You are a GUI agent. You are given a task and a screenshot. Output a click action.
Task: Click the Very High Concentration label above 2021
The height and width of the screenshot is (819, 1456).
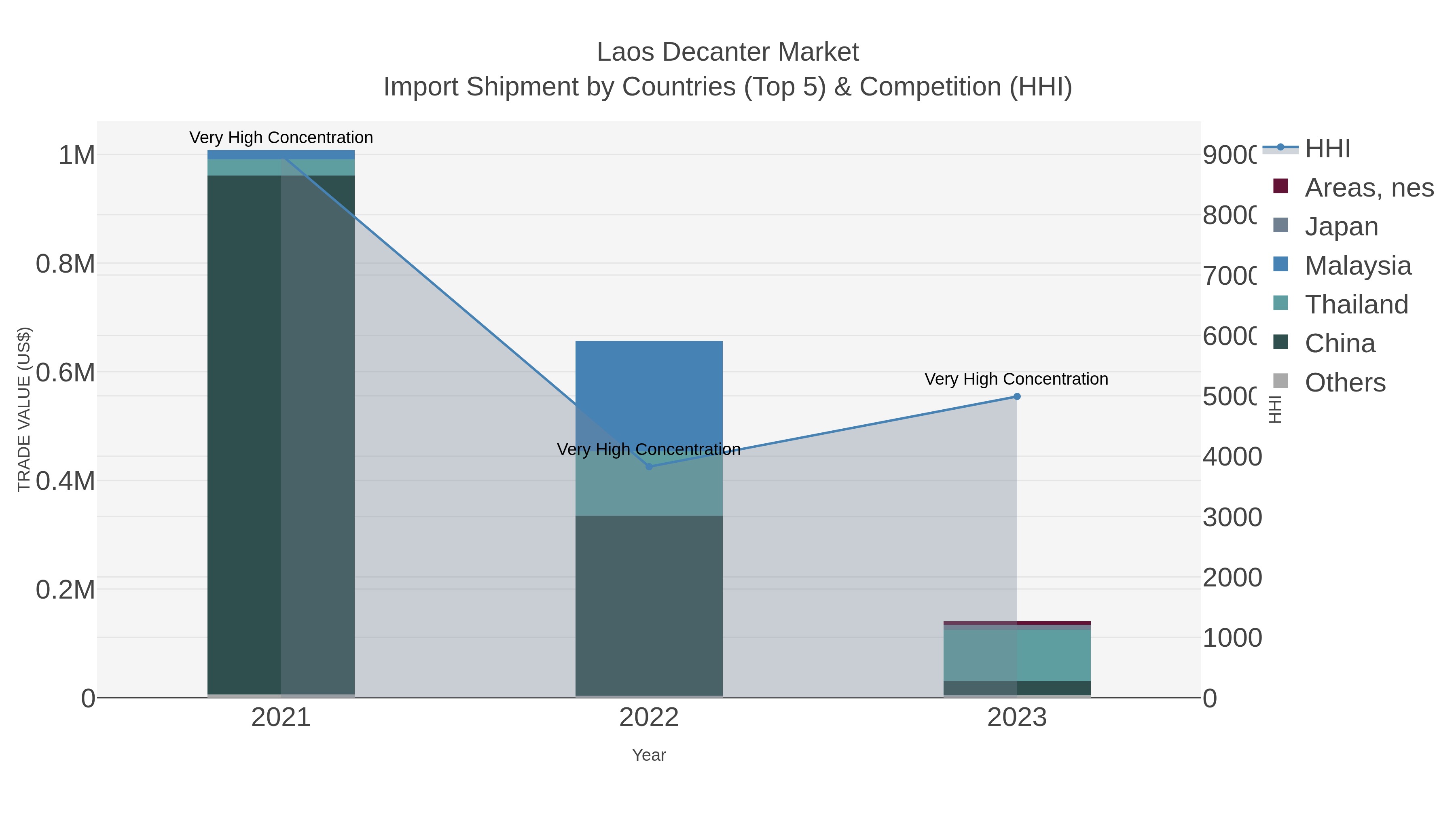coord(281,138)
